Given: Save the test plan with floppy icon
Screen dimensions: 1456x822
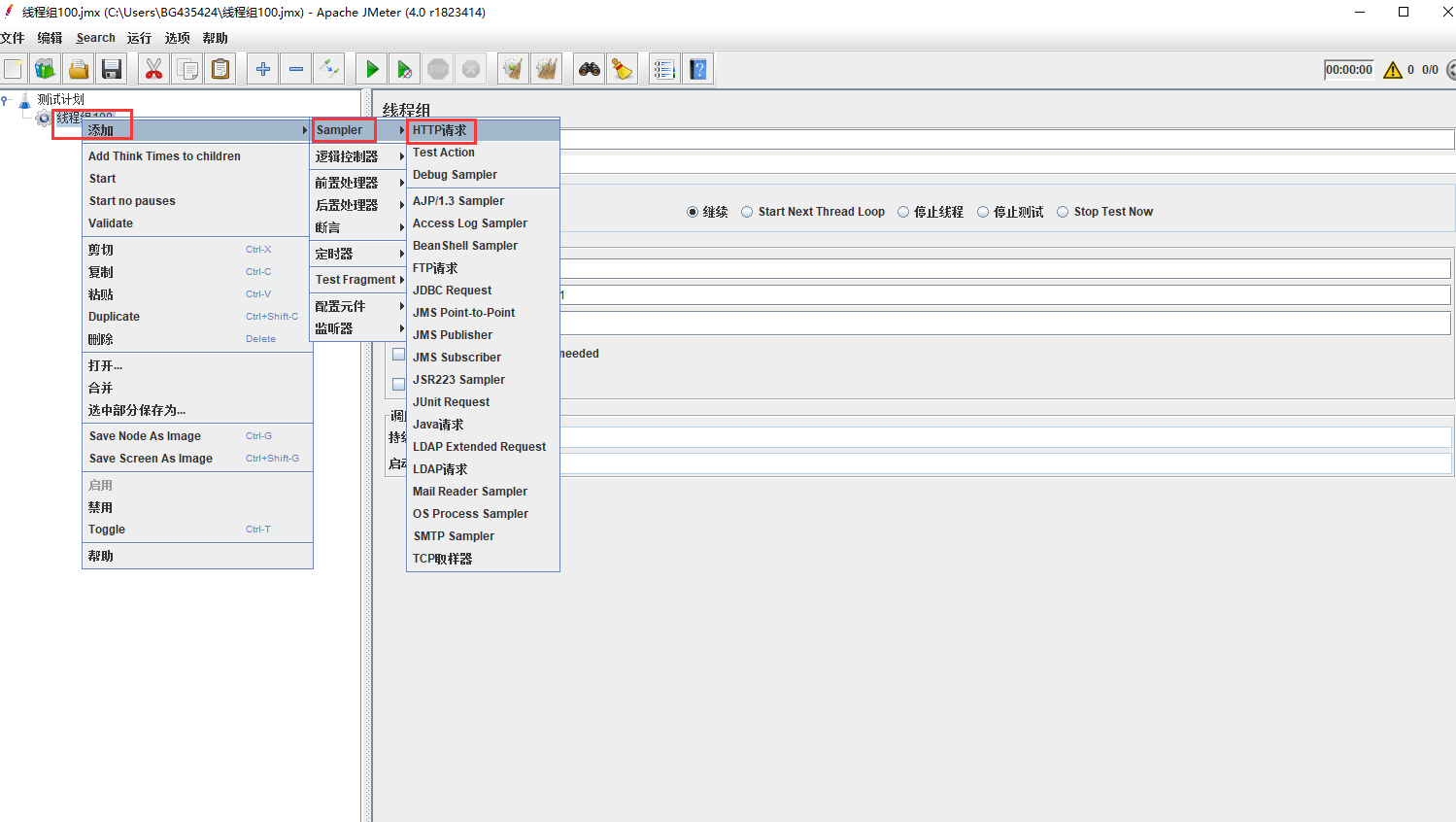Looking at the screenshot, I should click(112, 69).
